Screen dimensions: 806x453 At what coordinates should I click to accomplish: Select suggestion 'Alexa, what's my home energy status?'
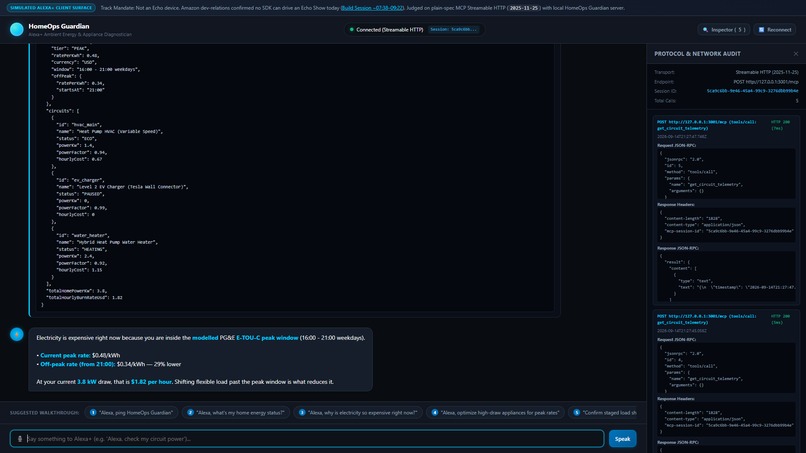[x=235, y=412]
